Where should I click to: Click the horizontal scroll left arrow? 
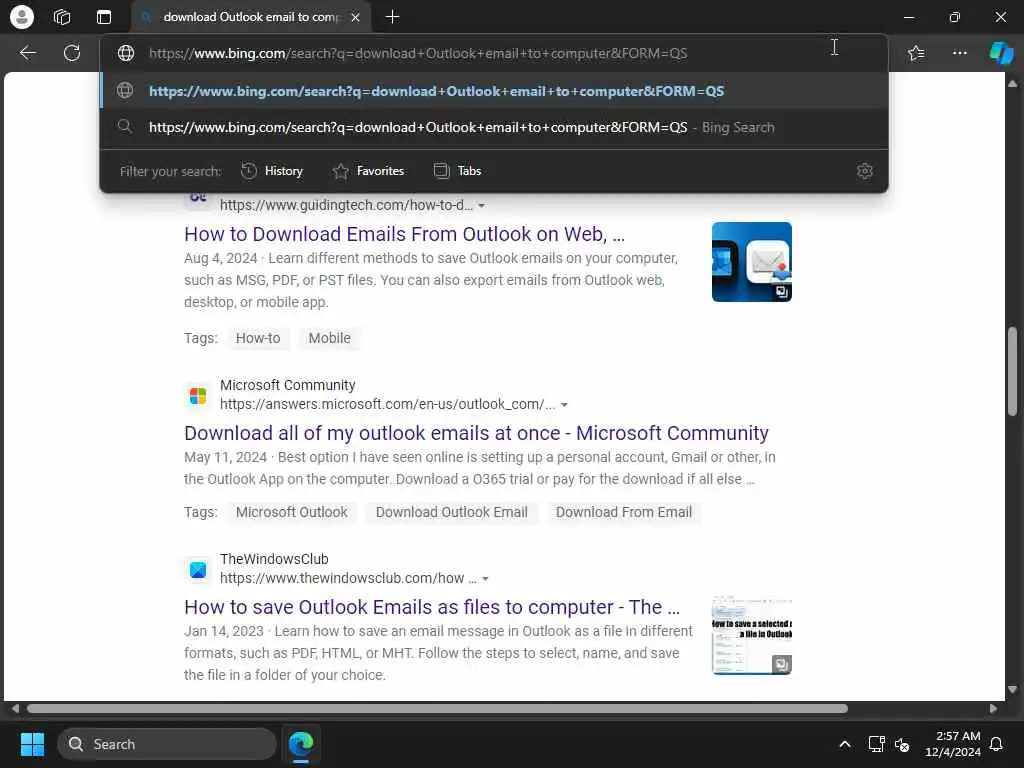[15, 709]
